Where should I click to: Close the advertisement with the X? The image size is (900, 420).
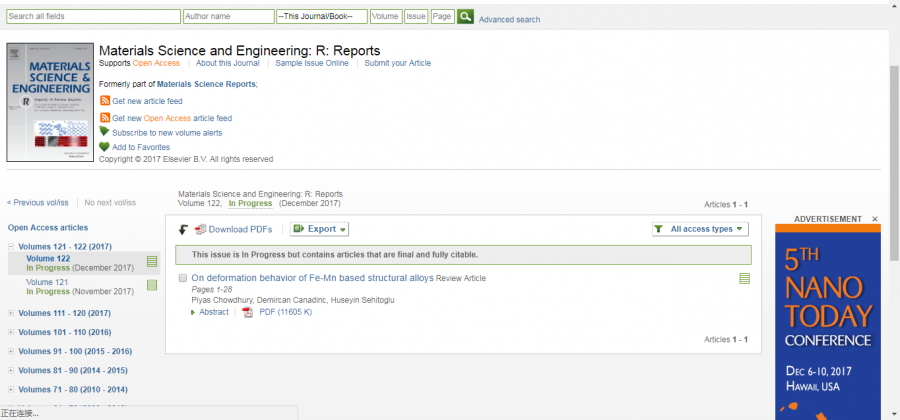click(875, 219)
